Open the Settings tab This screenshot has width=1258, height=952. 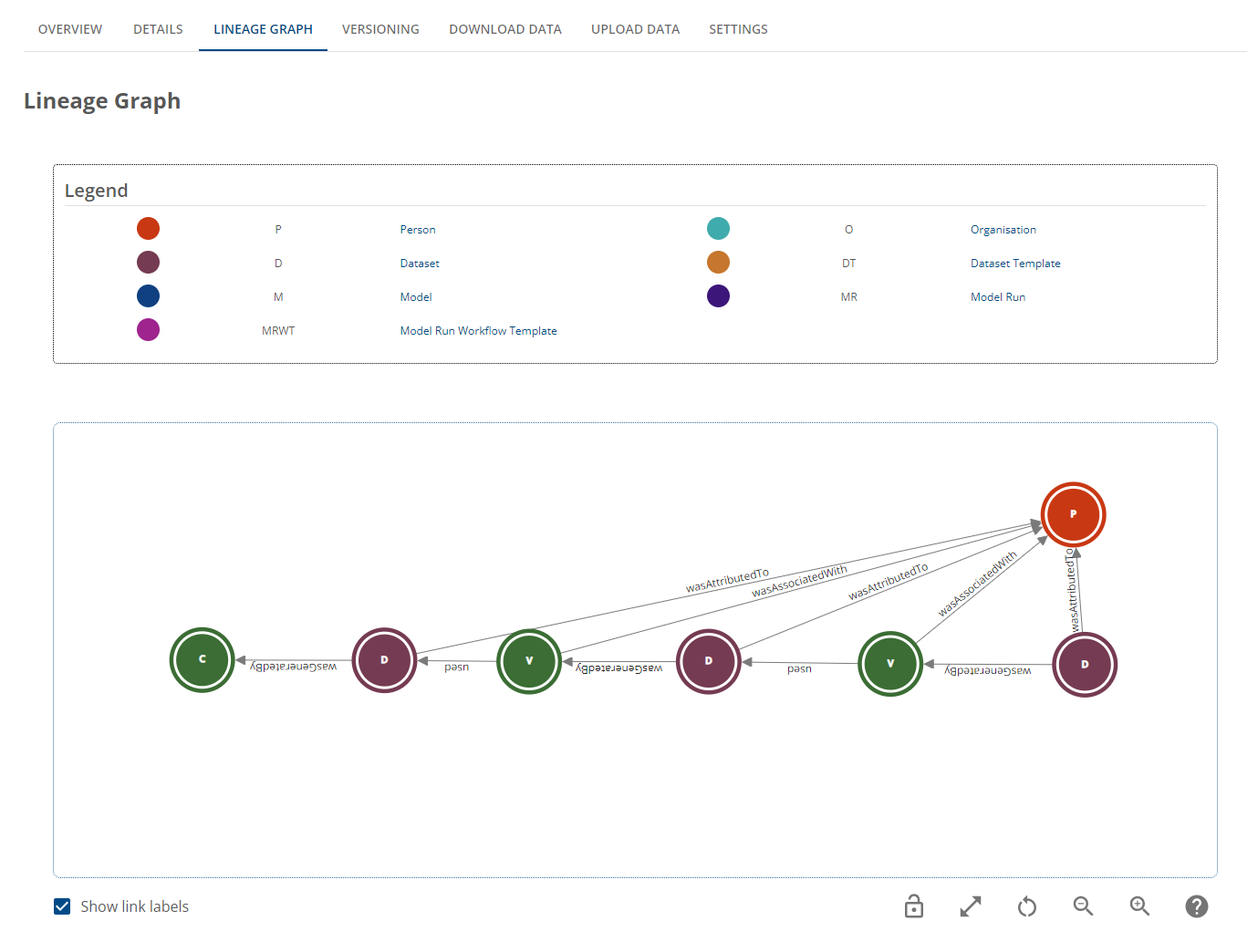(x=738, y=29)
